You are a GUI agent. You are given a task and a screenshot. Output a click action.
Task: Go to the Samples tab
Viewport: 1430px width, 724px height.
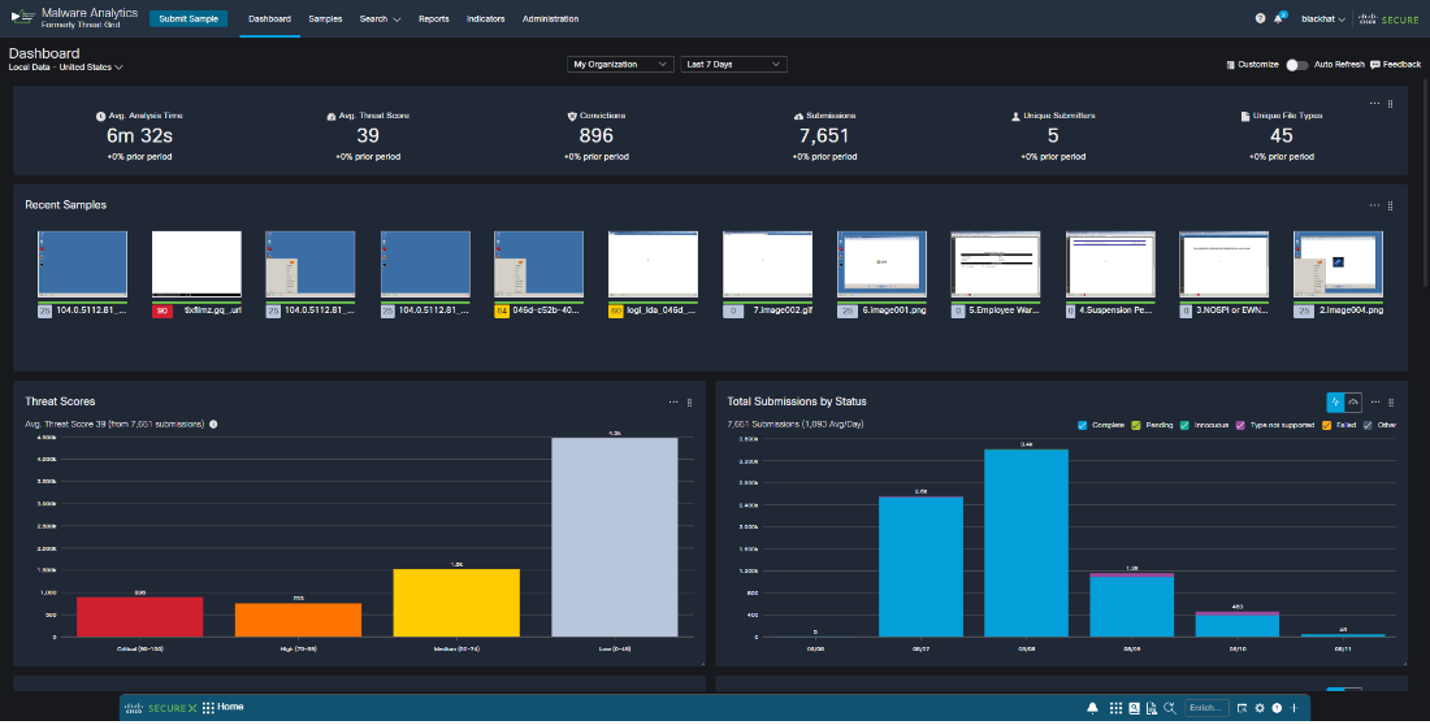click(x=325, y=19)
